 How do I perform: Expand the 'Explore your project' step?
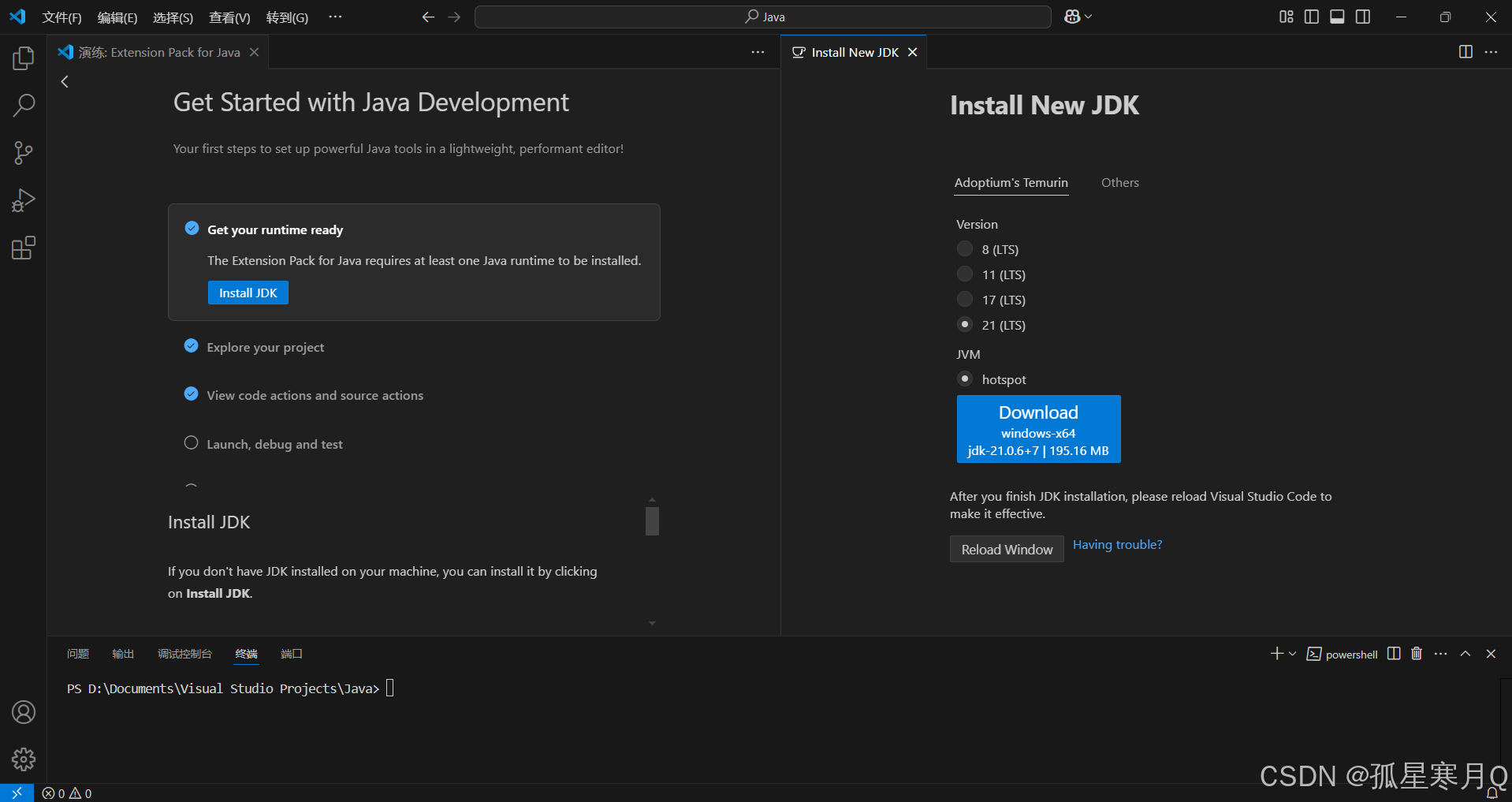point(265,347)
